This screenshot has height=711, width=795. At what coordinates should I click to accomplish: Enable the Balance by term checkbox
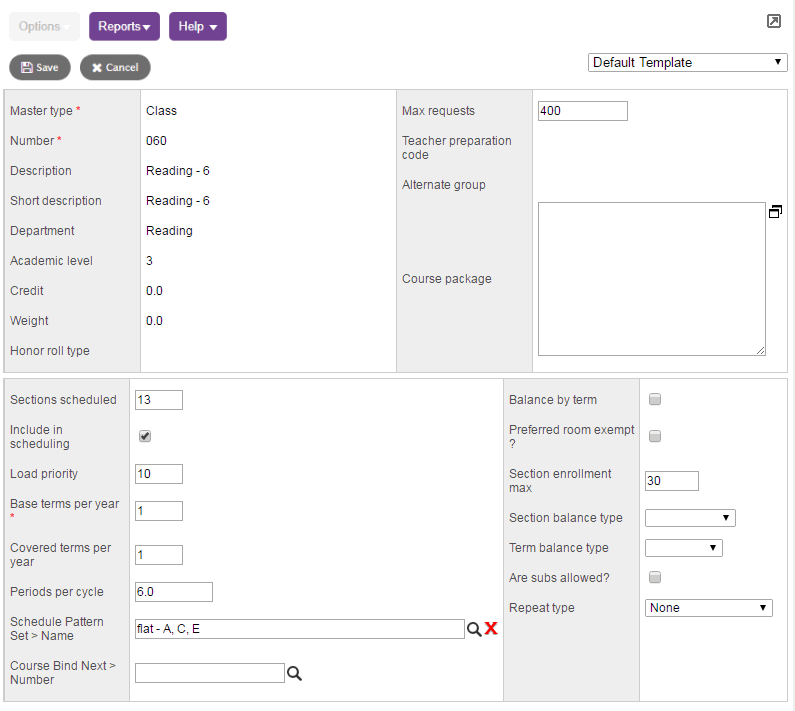click(655, 400)
